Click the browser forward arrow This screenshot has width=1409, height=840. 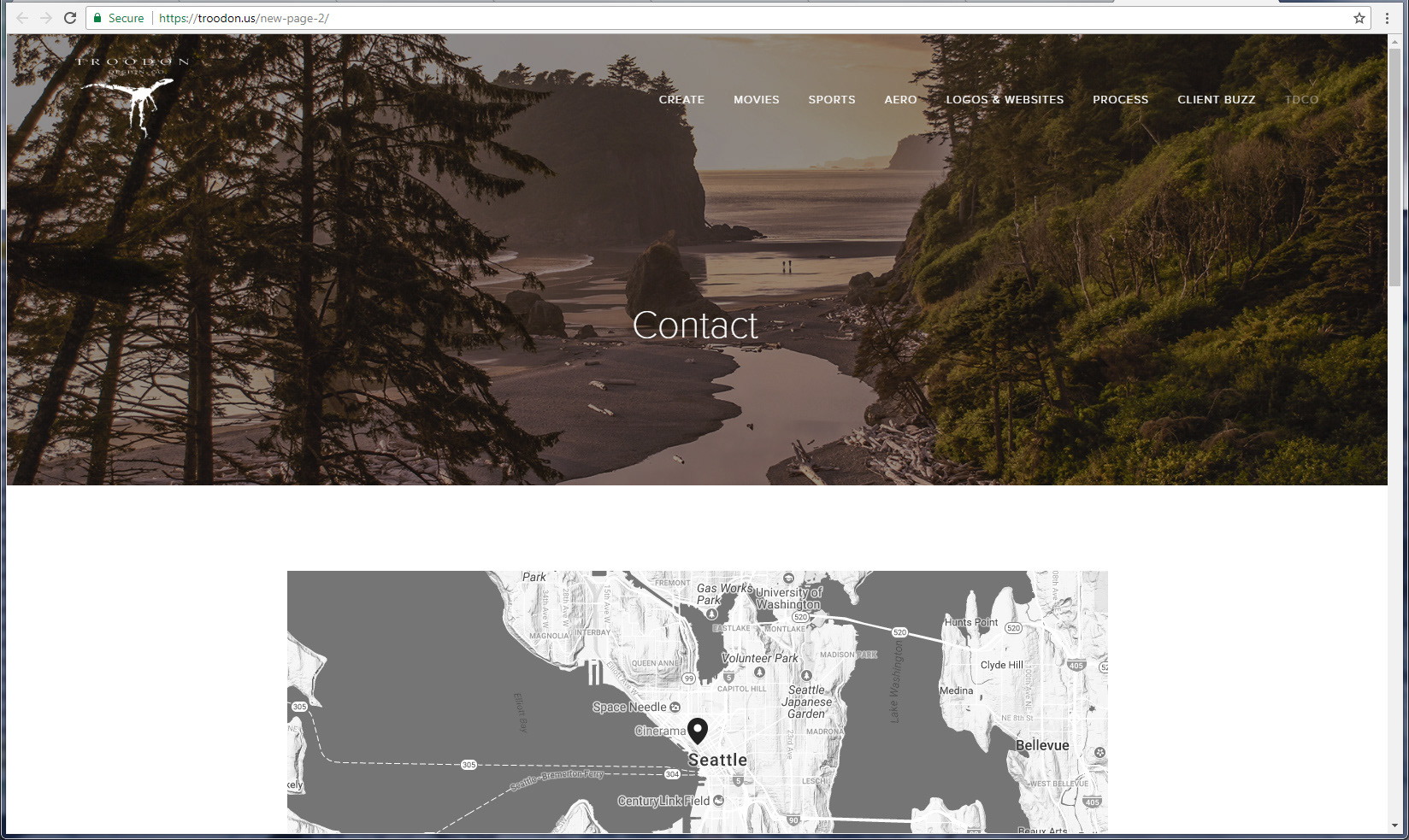point(46,18)
